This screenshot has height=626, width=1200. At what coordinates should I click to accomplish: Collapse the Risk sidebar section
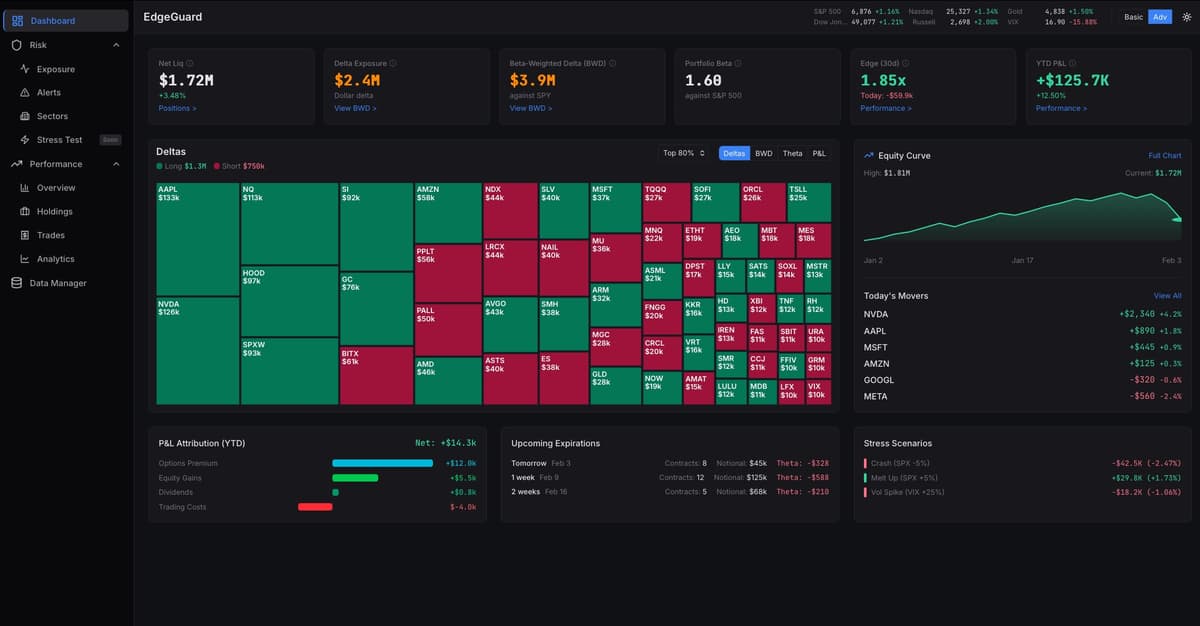tap(115, 44)
